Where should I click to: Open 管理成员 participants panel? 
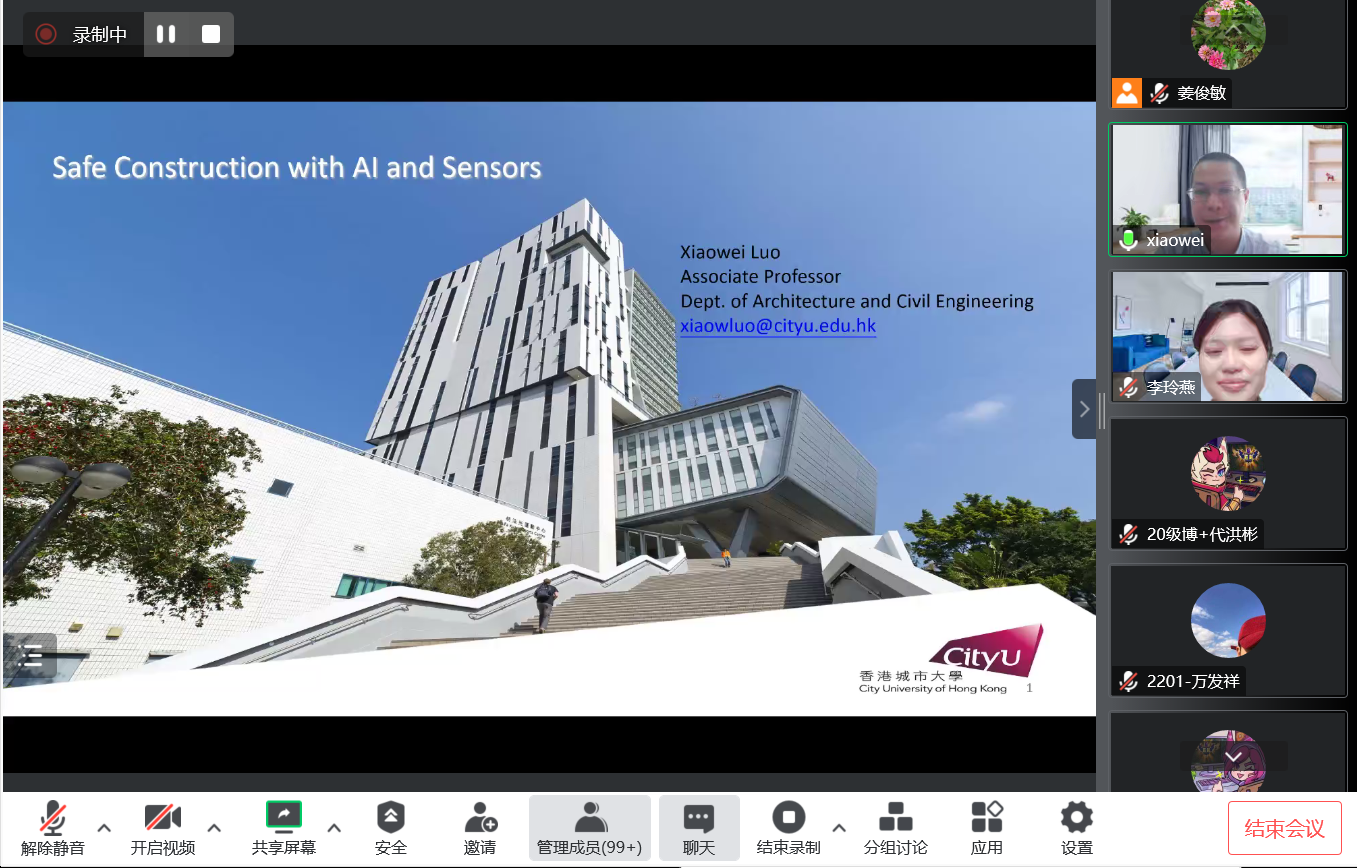pyautogui.click(x=589, y=828)
